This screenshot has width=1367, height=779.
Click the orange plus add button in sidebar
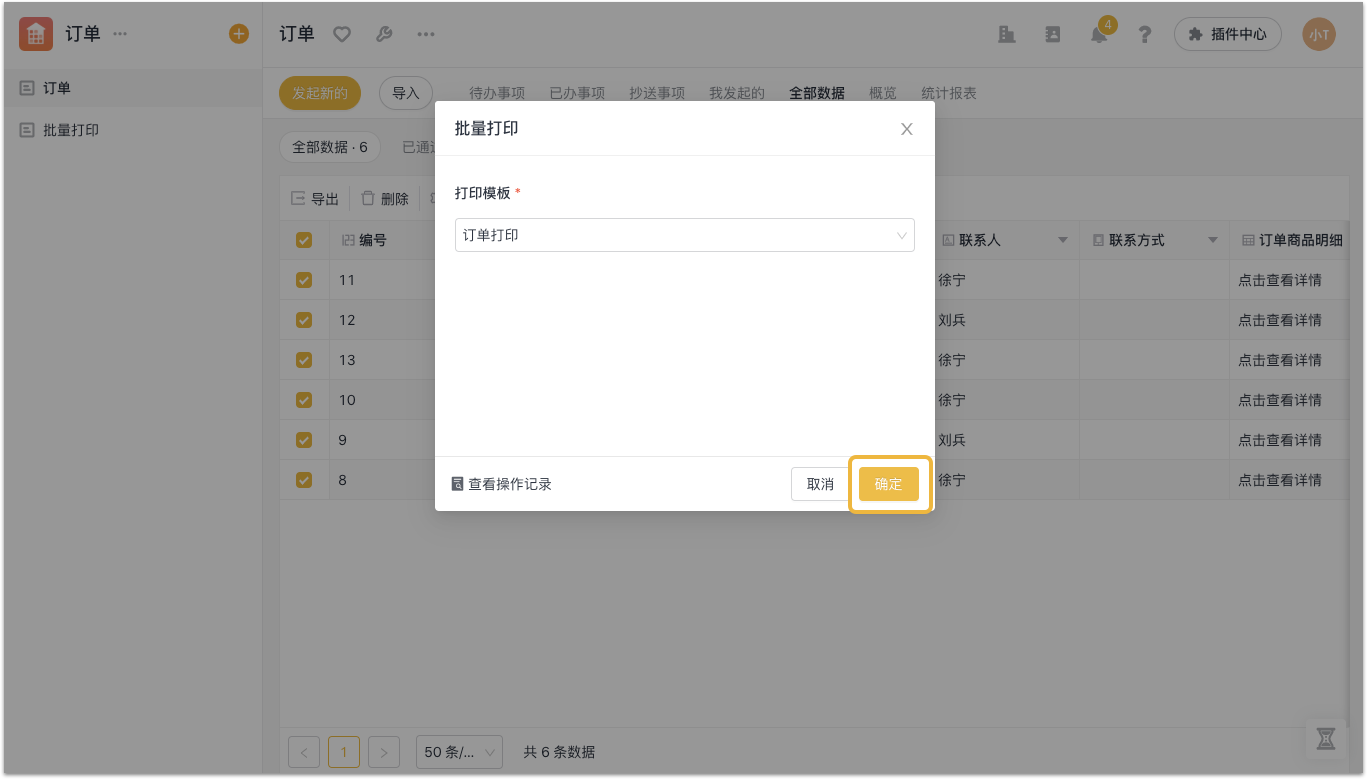[239, 34]
